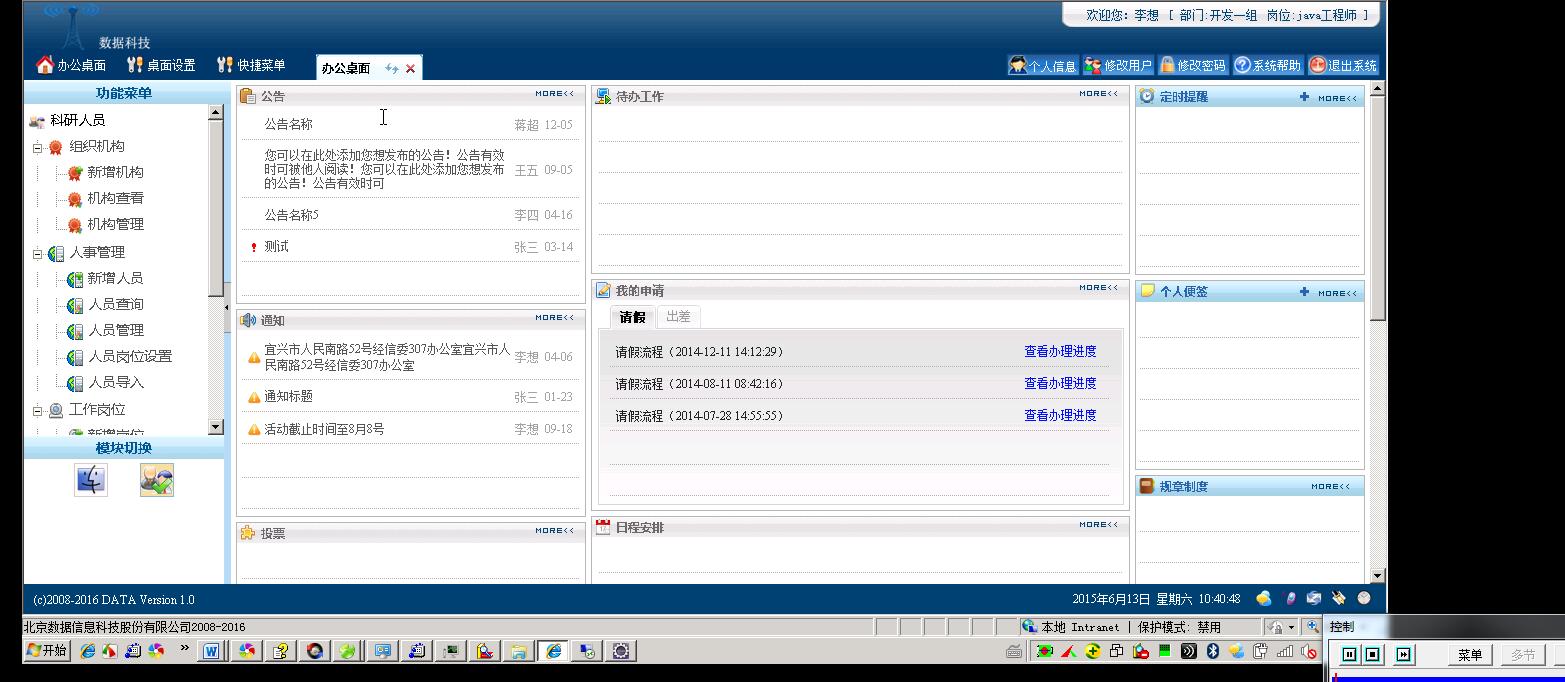Collapse the 工作岗位 tree node
This screenshot has width=1565, height=682.
(38, 410)
